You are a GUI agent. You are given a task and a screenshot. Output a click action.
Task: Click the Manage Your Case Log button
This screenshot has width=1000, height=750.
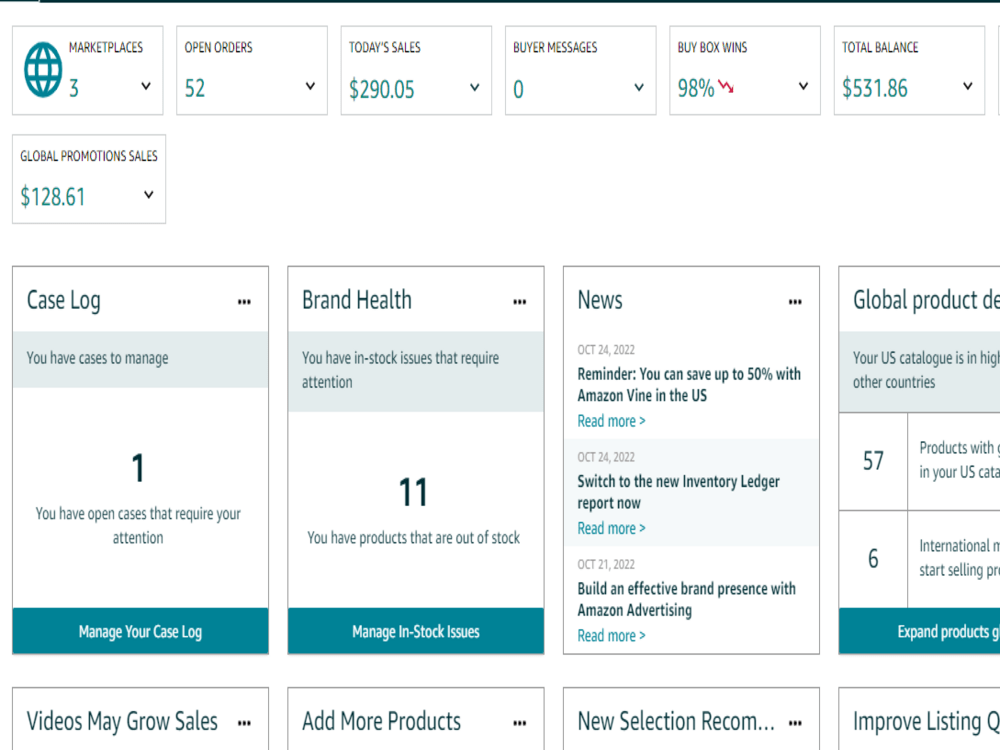[x=140, y=631]
